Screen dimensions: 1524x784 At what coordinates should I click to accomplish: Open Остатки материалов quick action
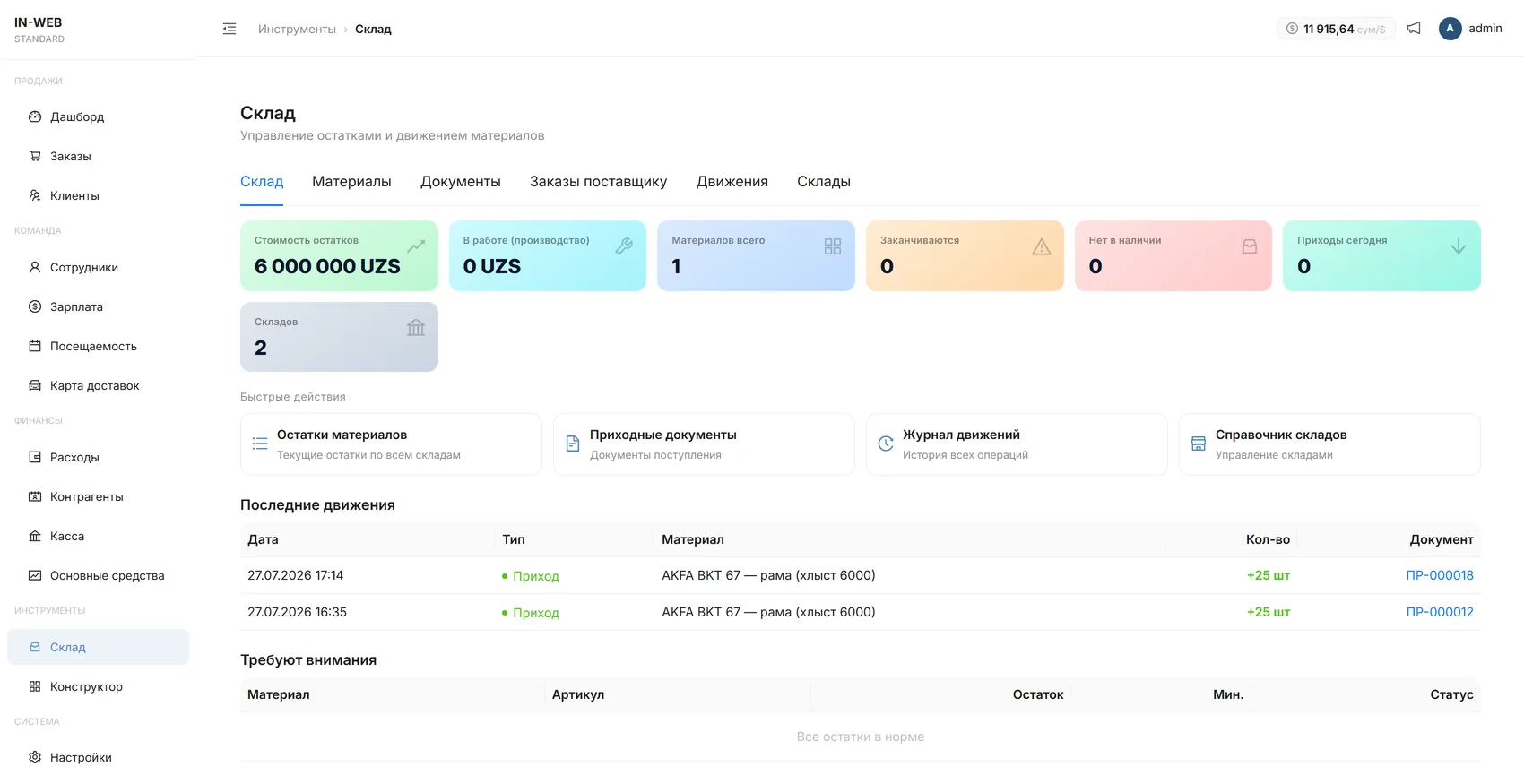391,444
